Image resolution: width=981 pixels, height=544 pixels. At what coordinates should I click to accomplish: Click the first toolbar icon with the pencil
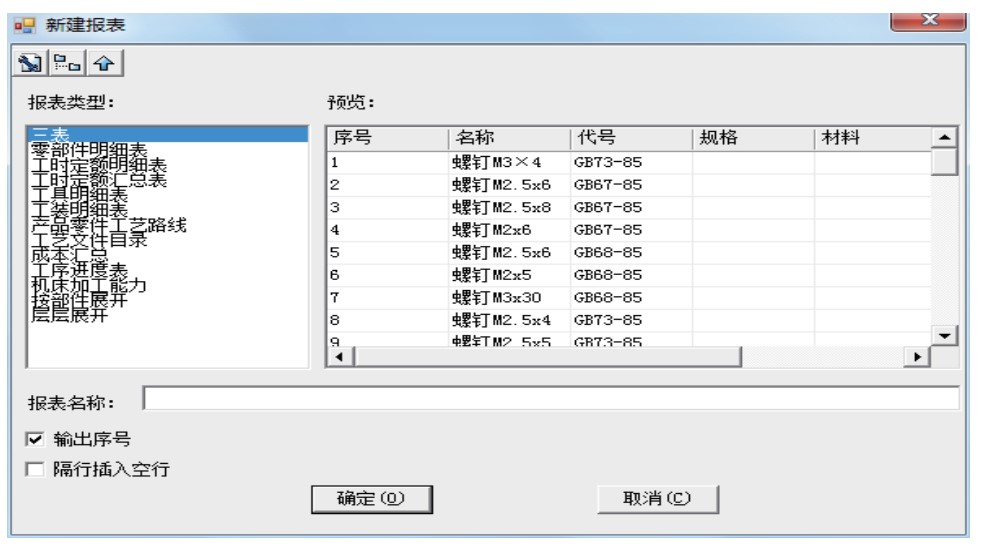pos(32,62)
